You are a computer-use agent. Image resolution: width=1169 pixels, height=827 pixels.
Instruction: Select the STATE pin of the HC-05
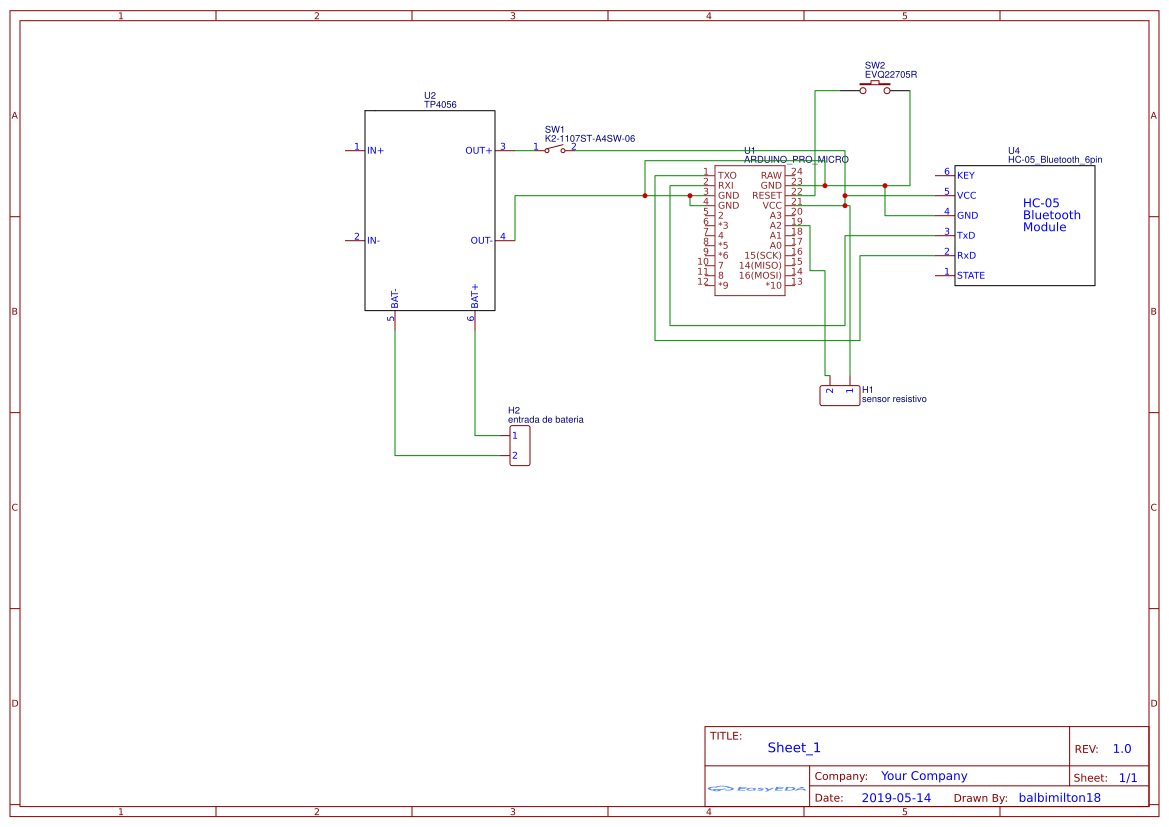970,275
